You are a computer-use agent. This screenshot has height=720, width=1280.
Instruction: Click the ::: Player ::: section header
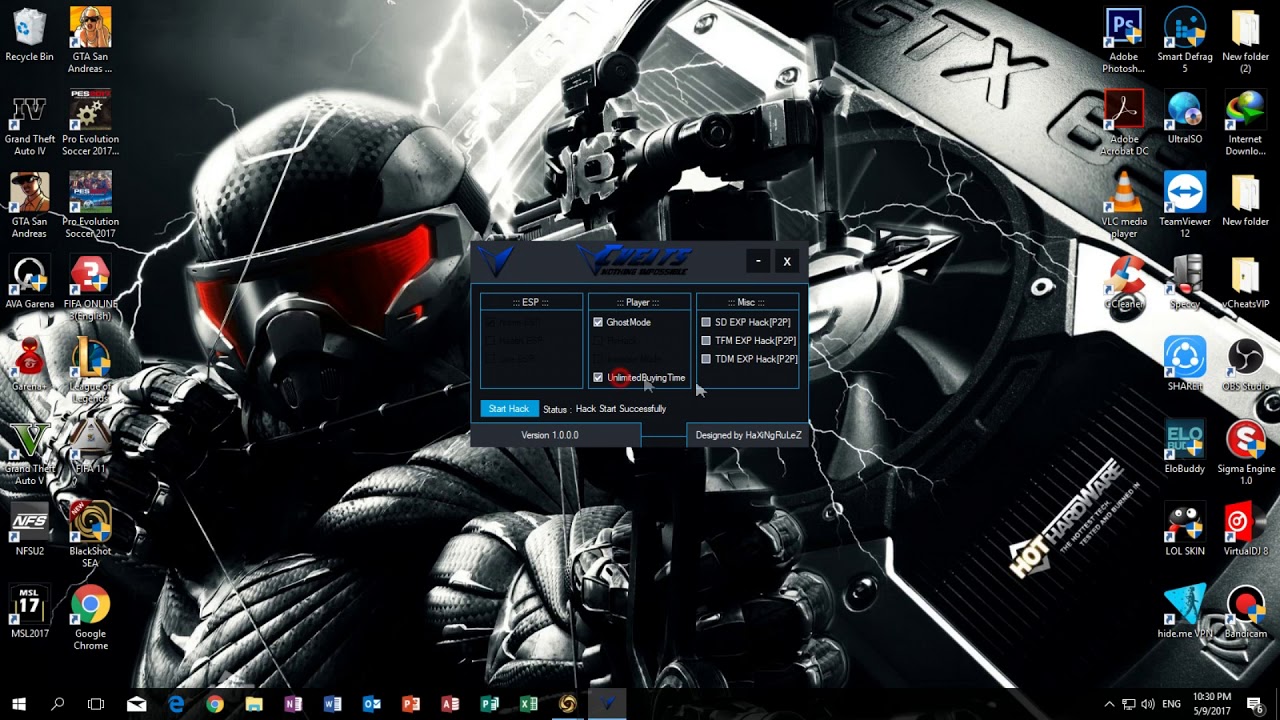click(x=638, y=302)
